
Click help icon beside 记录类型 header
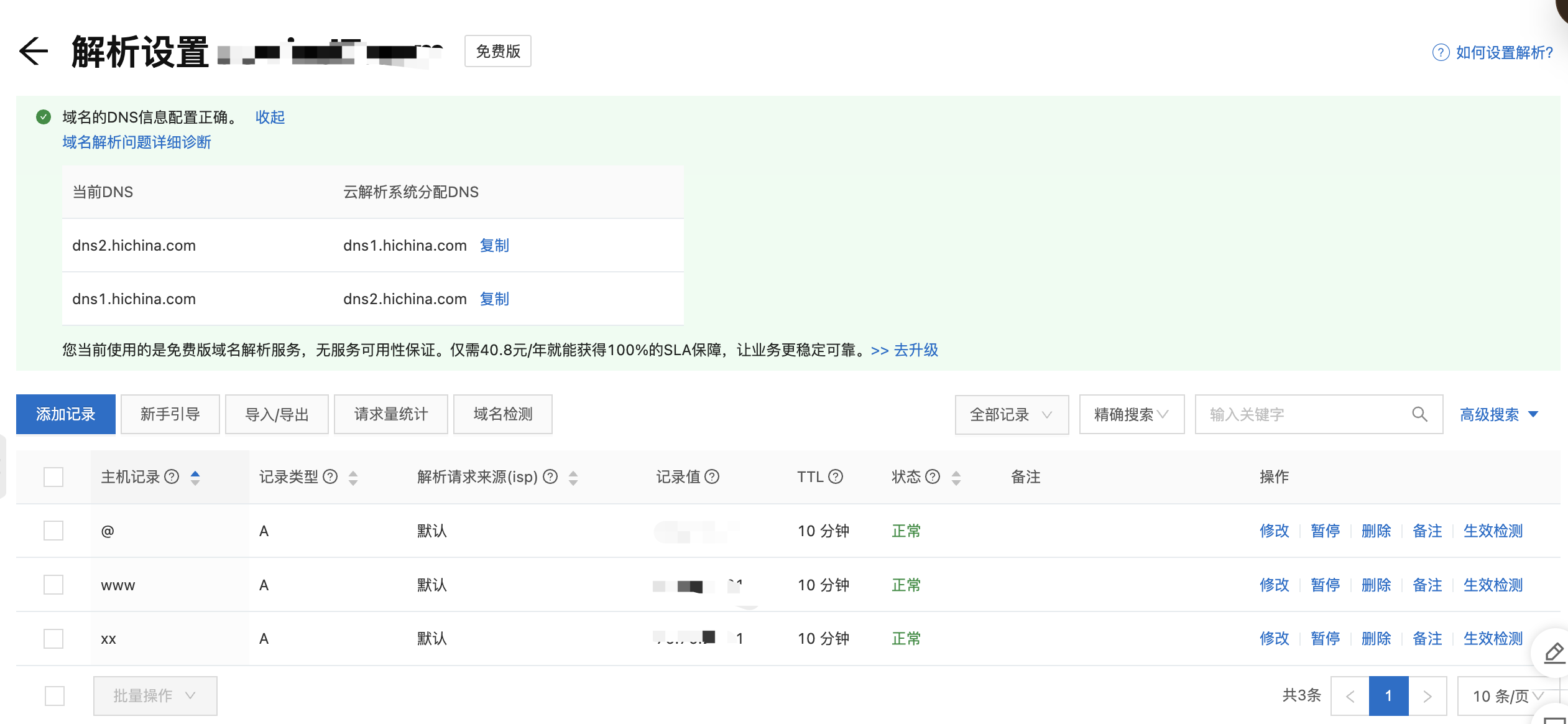point(331,476)
